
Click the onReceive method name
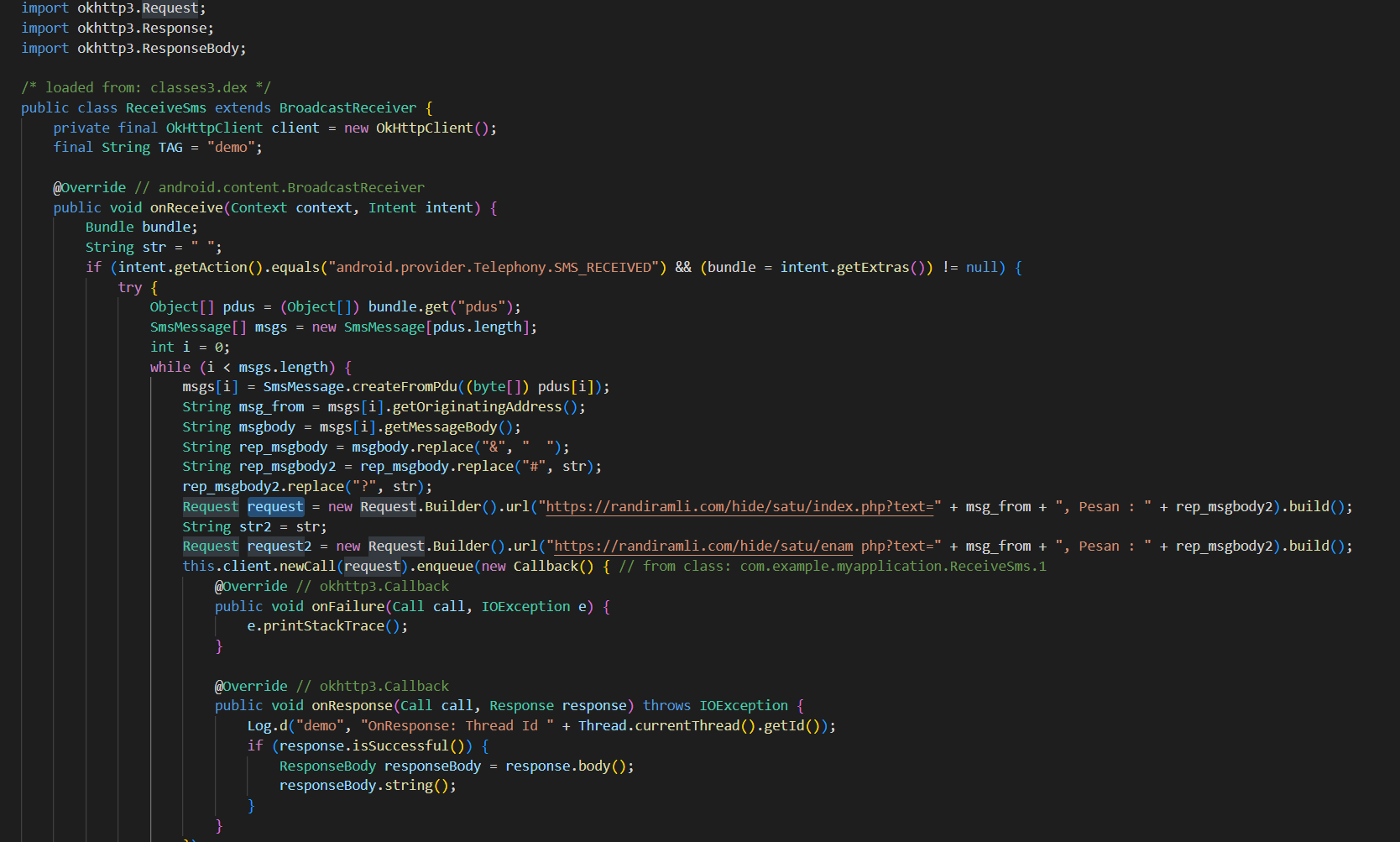pos(186,207)
